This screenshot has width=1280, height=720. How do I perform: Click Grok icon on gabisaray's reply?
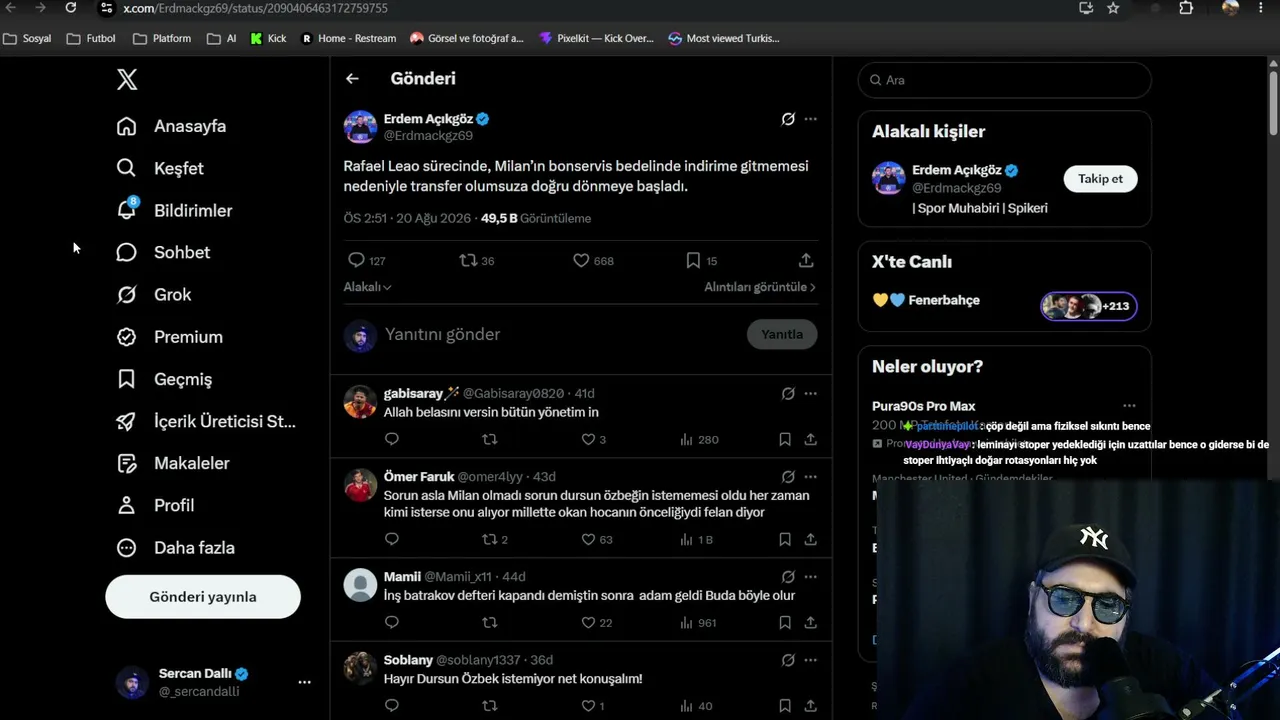pos(788,394)
